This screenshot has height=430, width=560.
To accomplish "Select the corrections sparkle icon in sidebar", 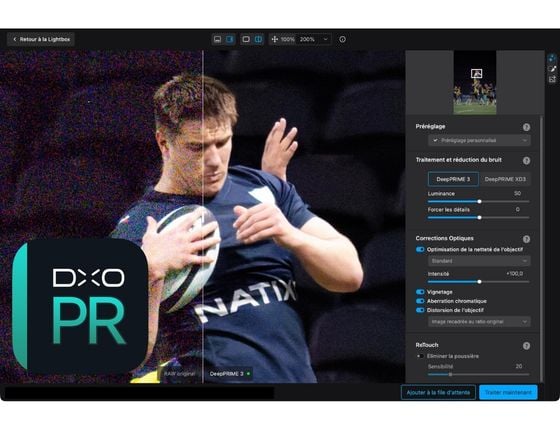I will [552, 58].
